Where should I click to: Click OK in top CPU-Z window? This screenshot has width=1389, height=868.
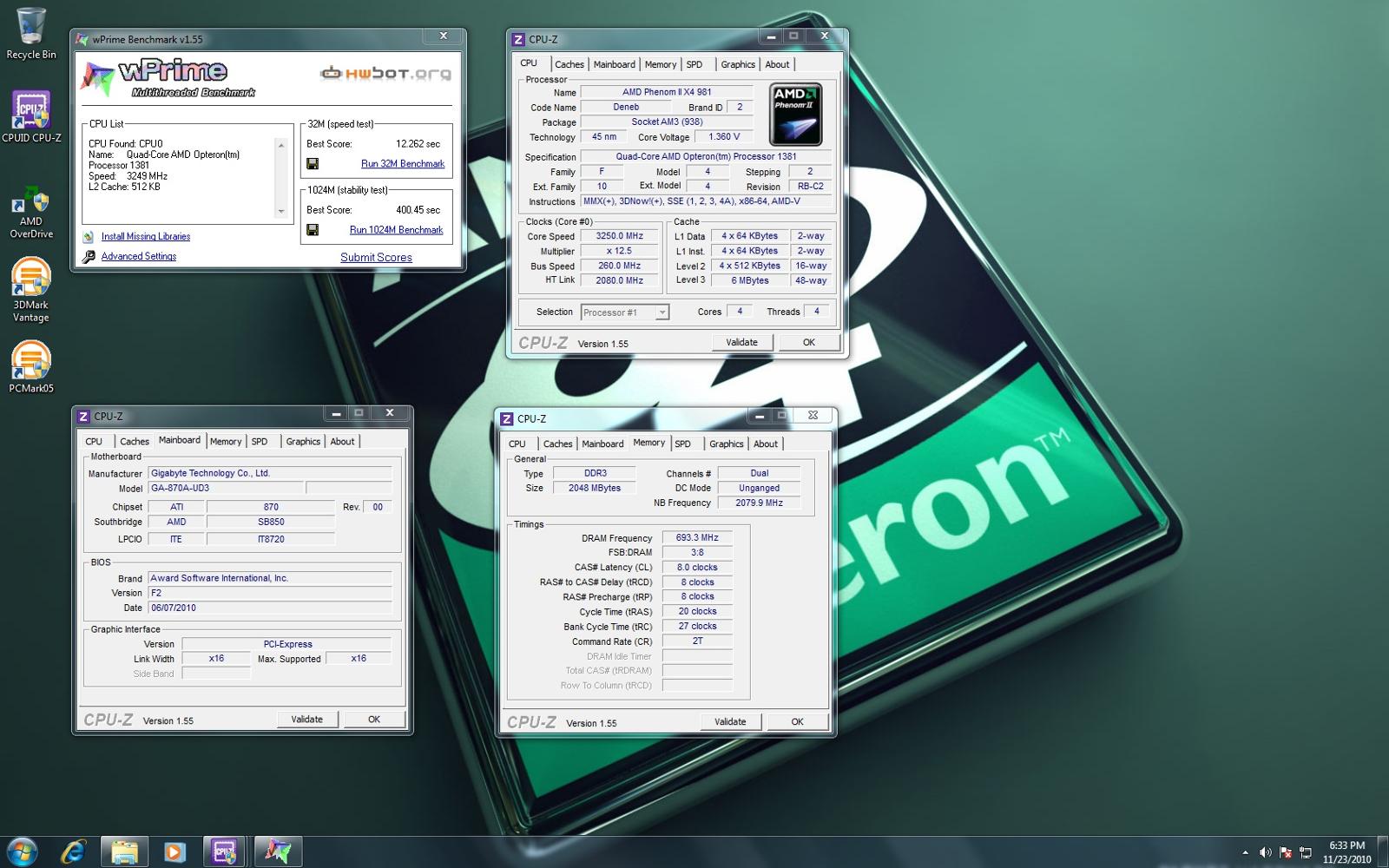point(809,342)
